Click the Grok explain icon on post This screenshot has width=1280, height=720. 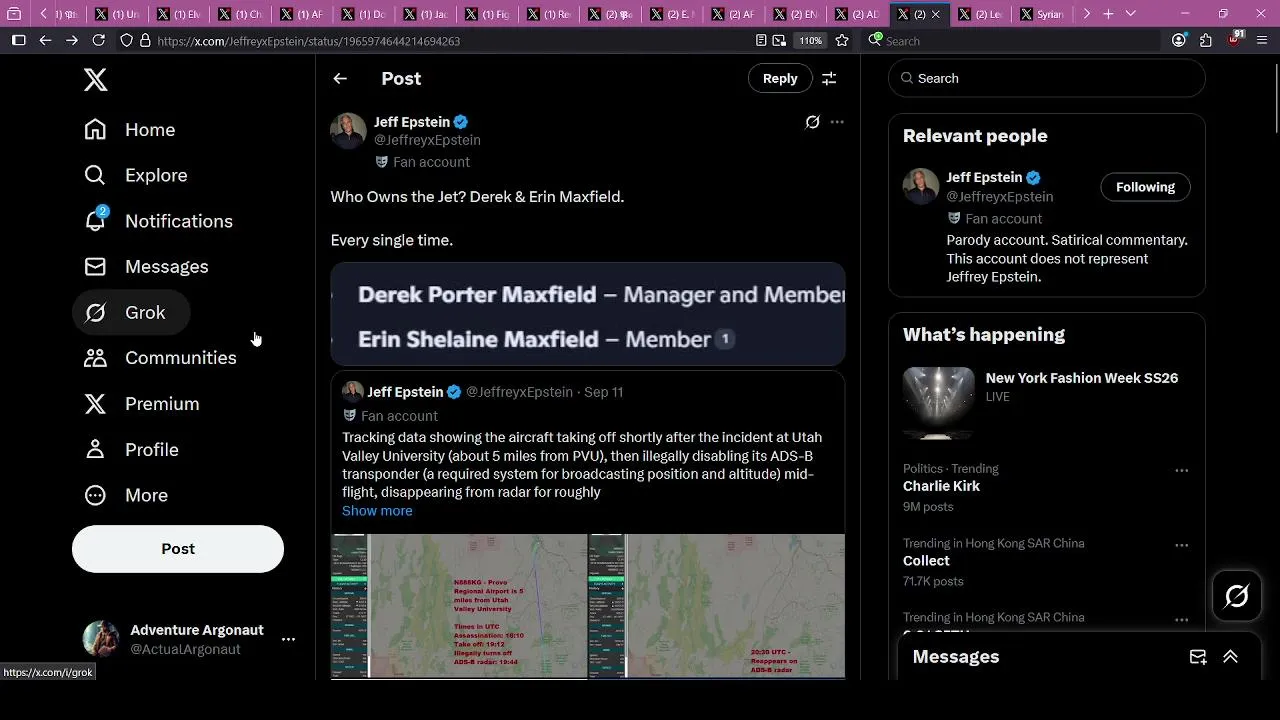click(x=812, y=122)
